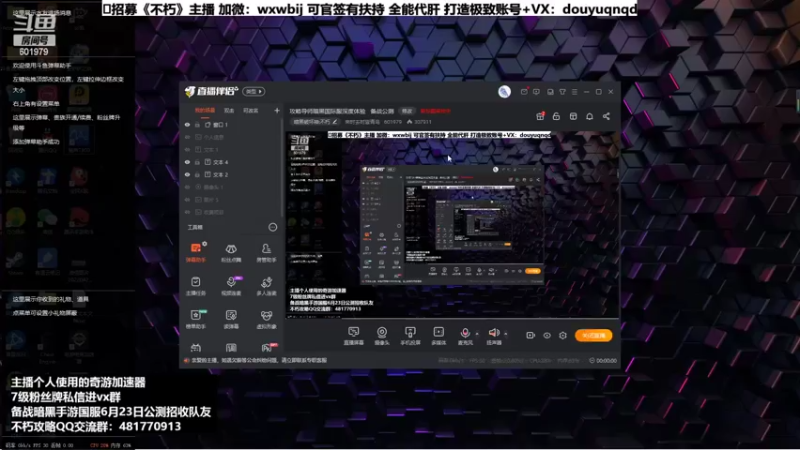The image size is (800, 450).
Task: Click the unlock padlock icon in header
Action: click(x=556, y=116)
